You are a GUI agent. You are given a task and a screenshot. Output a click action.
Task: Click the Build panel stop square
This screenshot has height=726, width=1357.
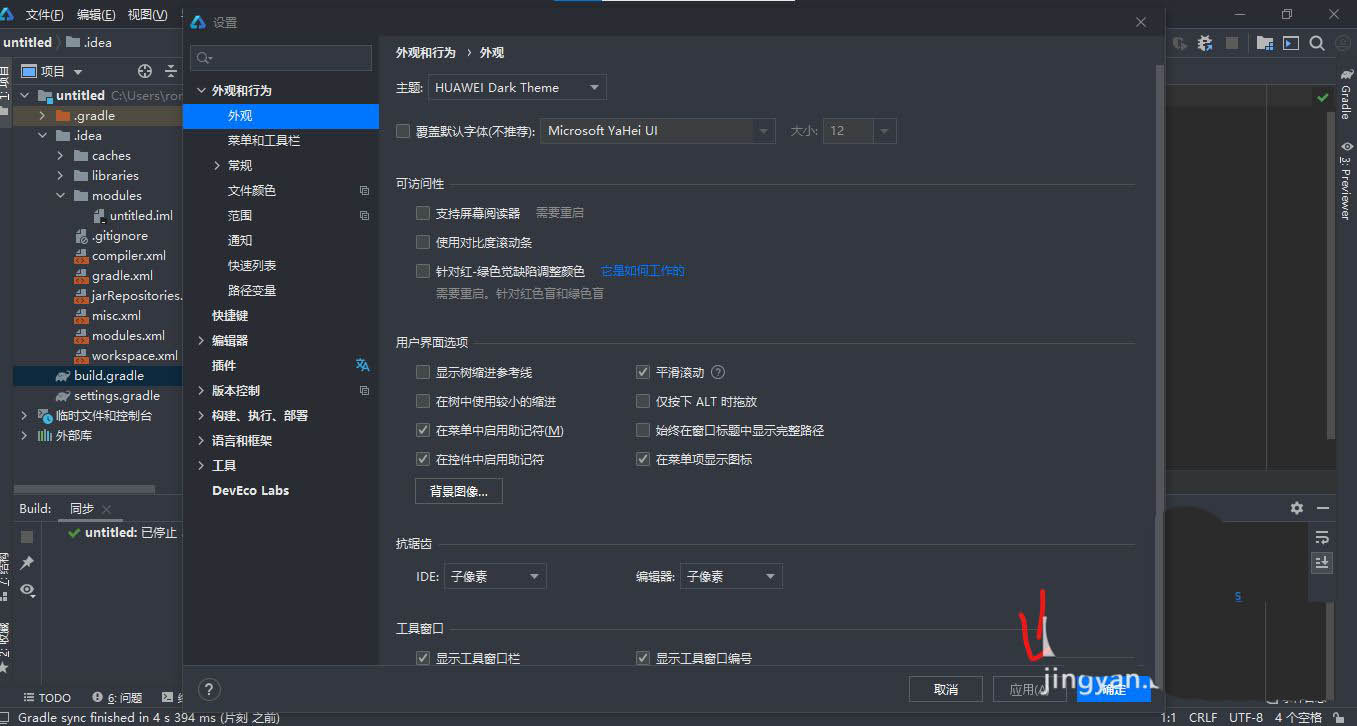(27, 537)
